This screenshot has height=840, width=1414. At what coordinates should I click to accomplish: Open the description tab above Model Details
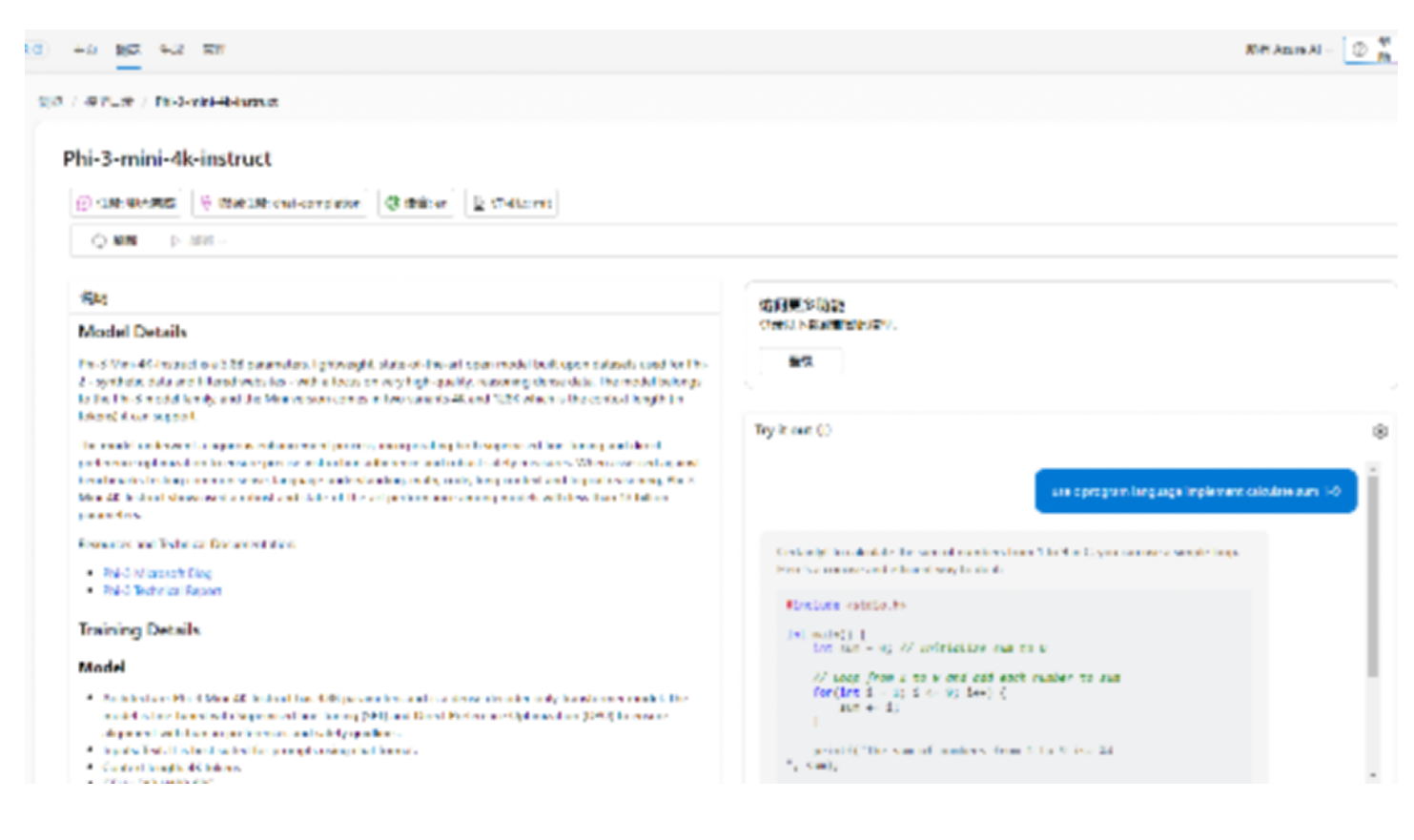pyautogui.click(x=93, y=298)
